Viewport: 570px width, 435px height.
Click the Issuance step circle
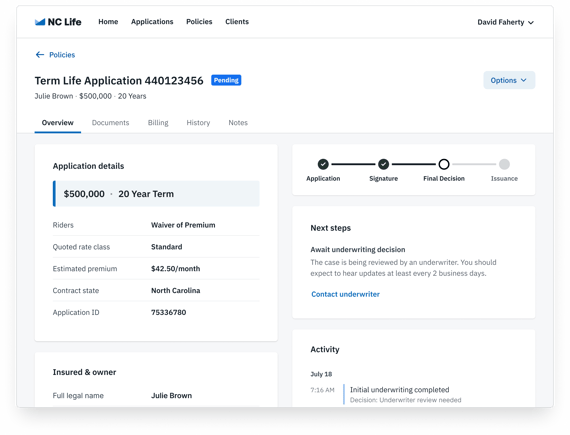(x=504, y=164)
